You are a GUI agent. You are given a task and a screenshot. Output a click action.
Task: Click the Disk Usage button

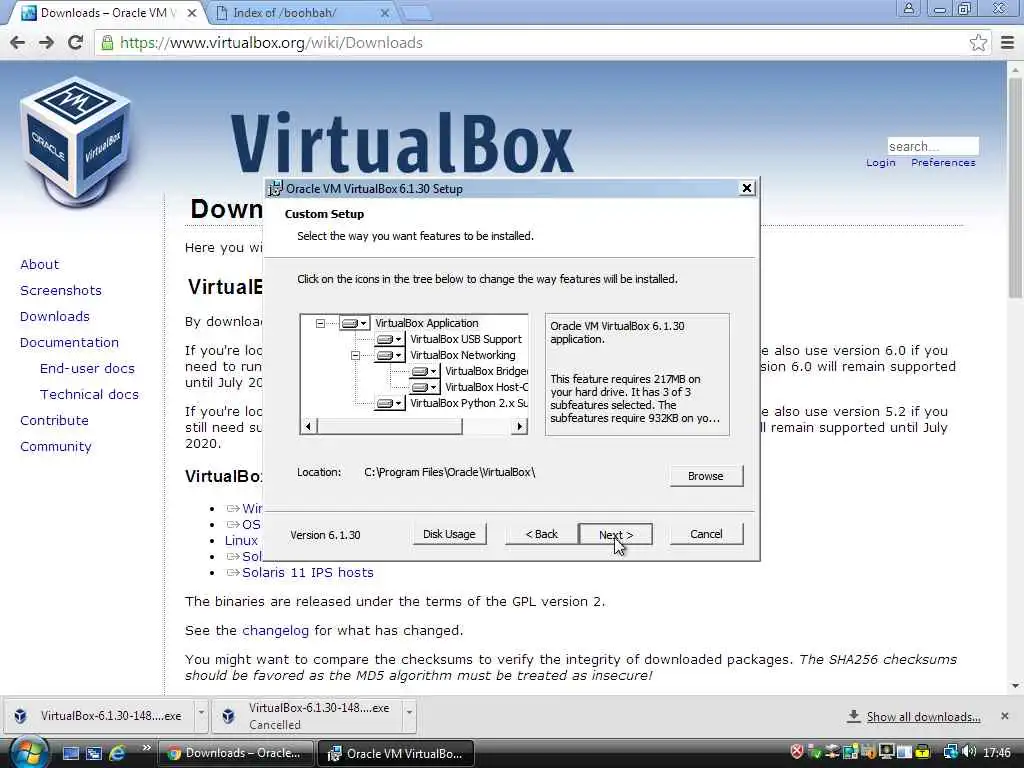[x=449, y=534]
